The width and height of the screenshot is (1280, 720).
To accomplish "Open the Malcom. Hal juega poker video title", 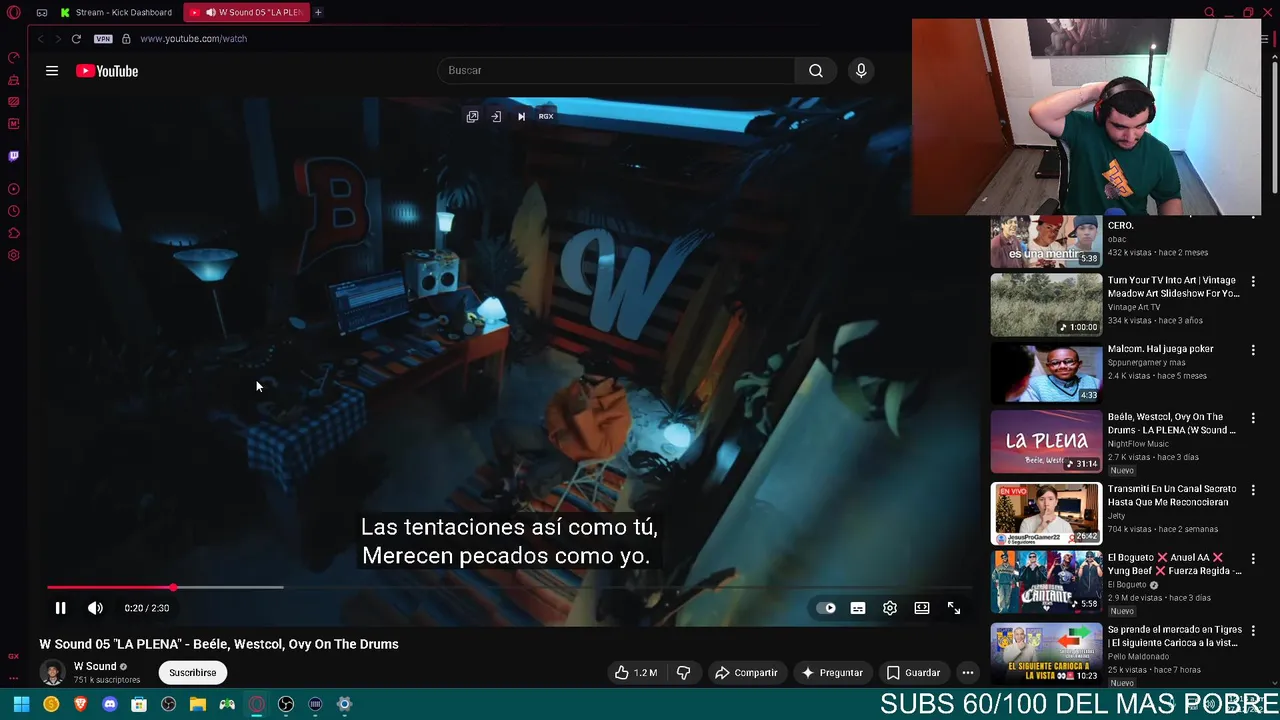I will (x=1160, y=349).
